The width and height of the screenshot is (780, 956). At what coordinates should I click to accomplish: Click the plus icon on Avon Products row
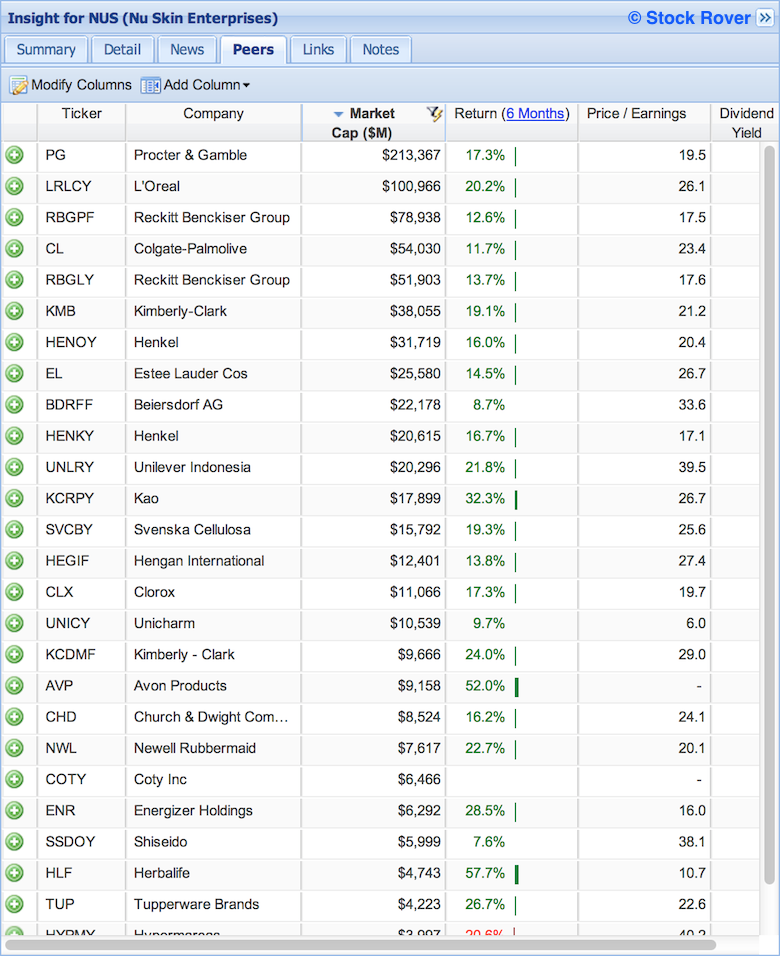15,686
